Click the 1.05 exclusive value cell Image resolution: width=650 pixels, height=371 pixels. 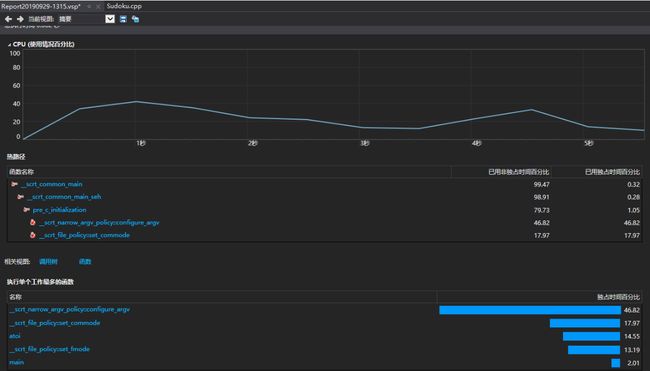(x=633, y=210)
